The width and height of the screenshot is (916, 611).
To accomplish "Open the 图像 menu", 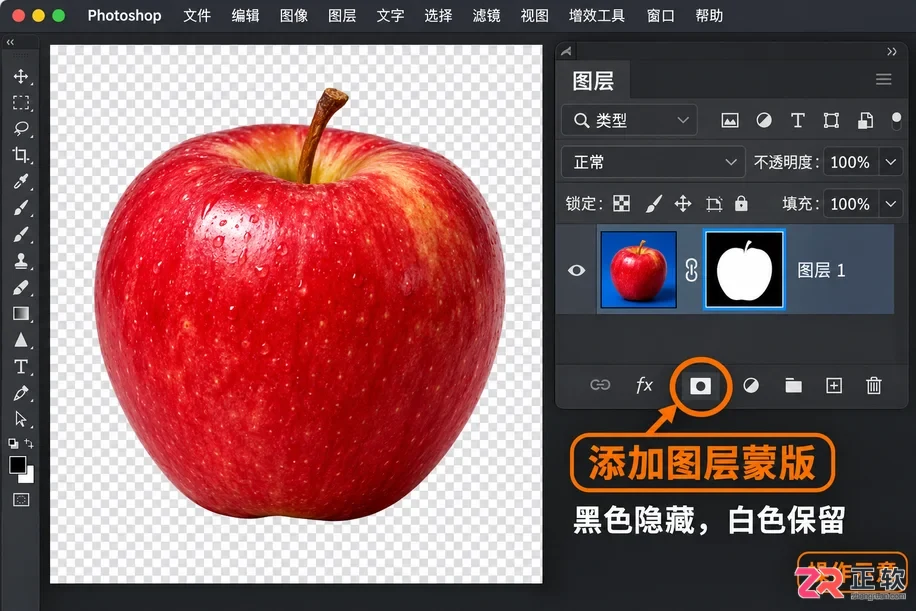I will click(293, 16).
